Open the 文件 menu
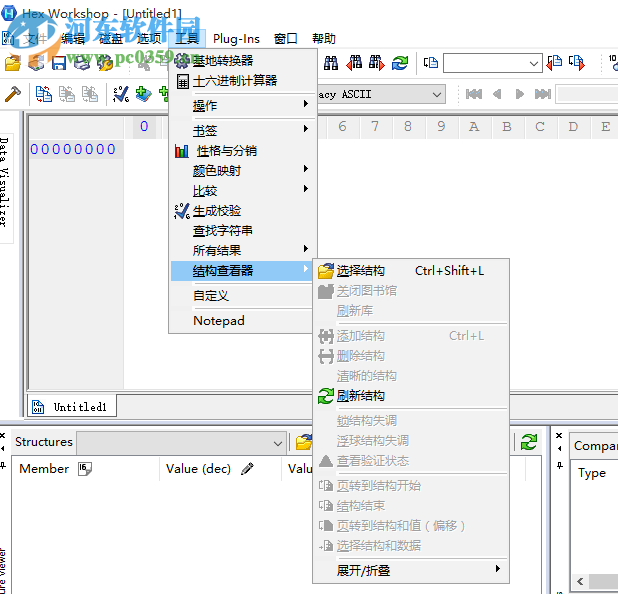Image resolution: width=618 pixels, height=594 pixels. point(35,39)
